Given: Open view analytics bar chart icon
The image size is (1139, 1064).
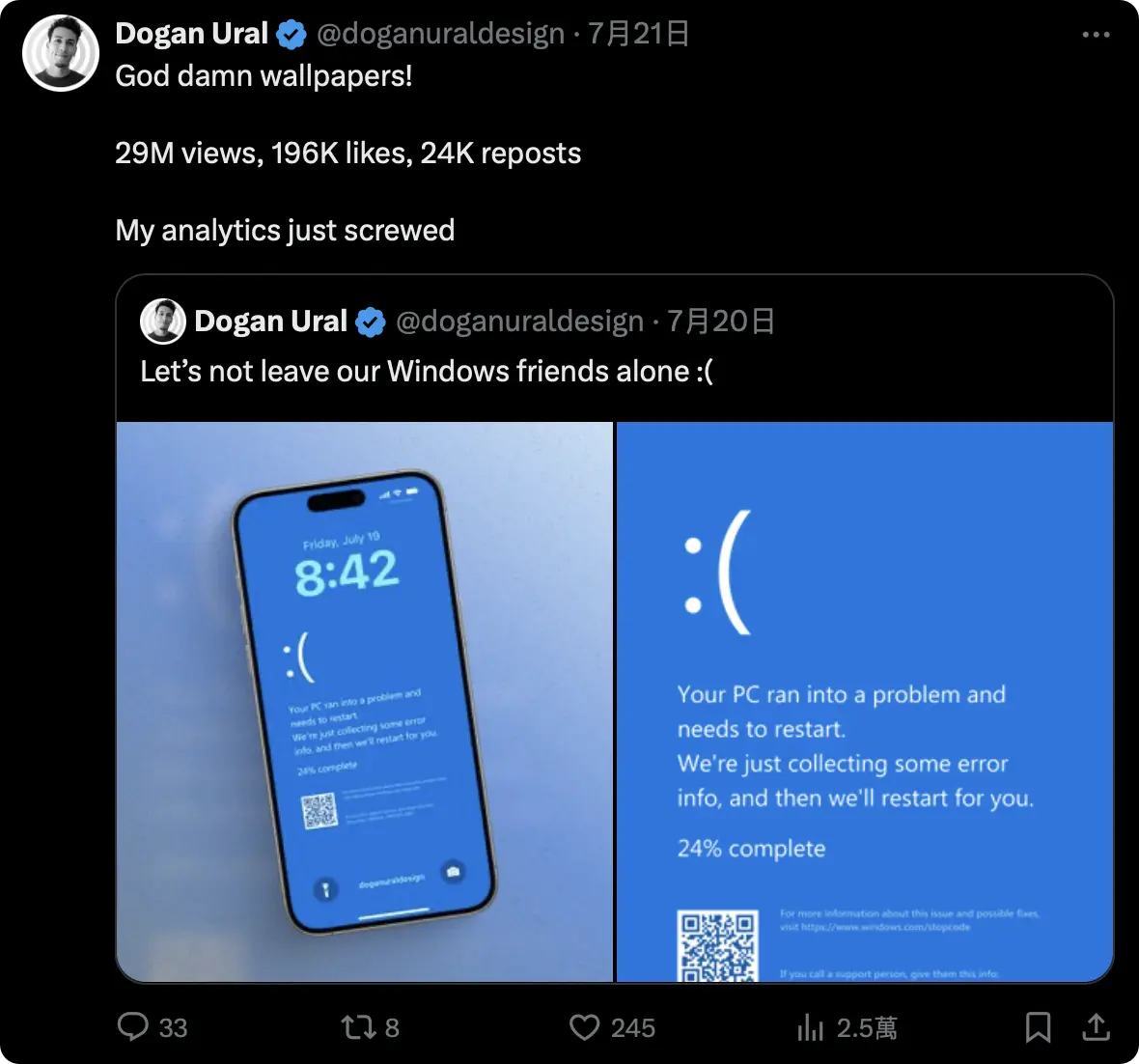Looking at the screenshot, I should (810, 1027).
